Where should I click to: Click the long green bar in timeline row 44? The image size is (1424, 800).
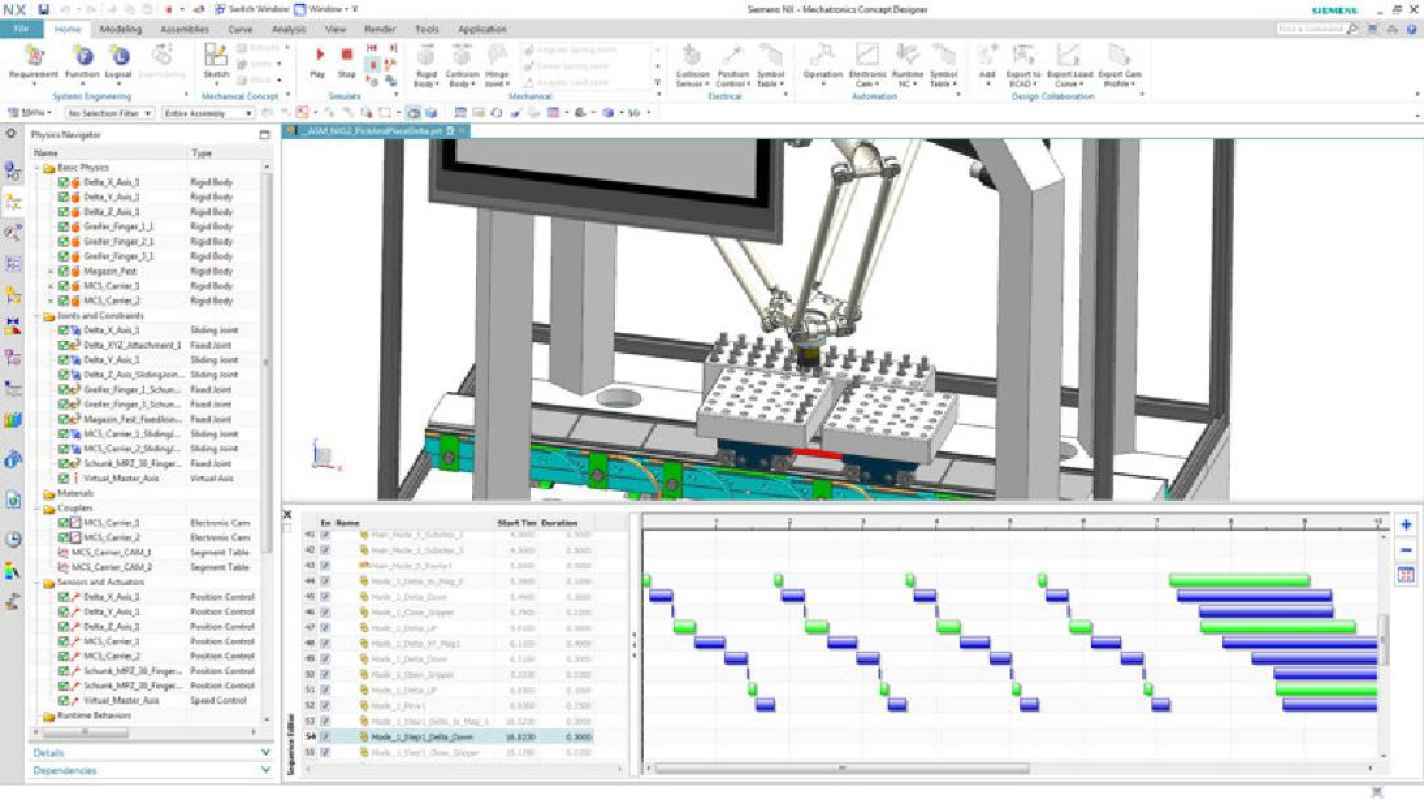click(1239, 580)
